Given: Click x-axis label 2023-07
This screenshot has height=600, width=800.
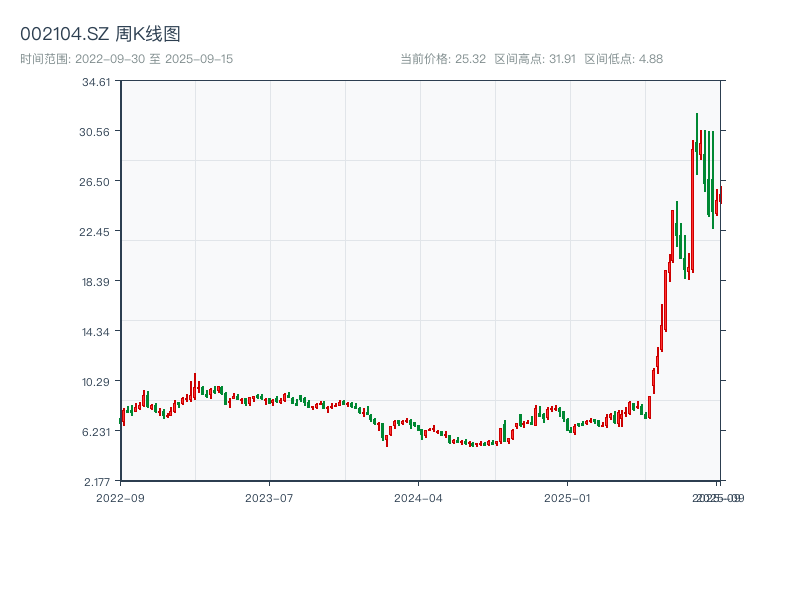Looking at the screenshot, I should [269, 498].
